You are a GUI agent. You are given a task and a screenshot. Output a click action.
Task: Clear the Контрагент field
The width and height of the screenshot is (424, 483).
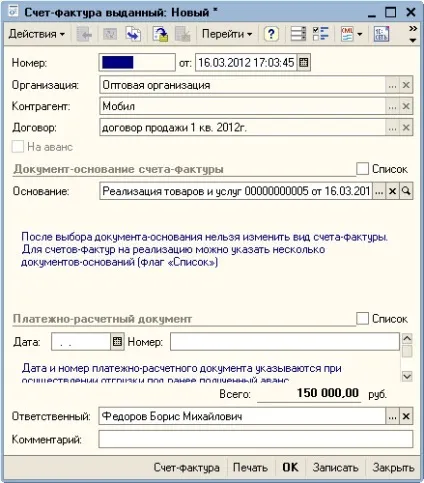(x=406, y=107)
